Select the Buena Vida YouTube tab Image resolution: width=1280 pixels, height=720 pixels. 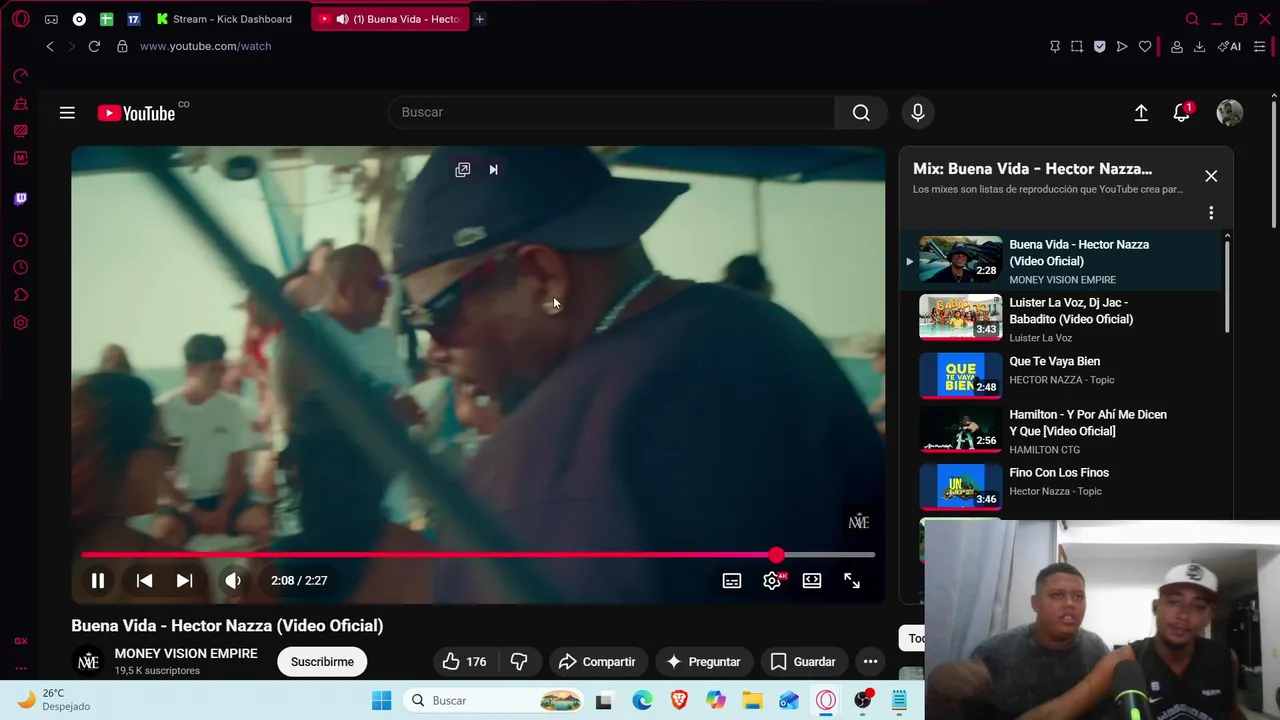point(390,19)
